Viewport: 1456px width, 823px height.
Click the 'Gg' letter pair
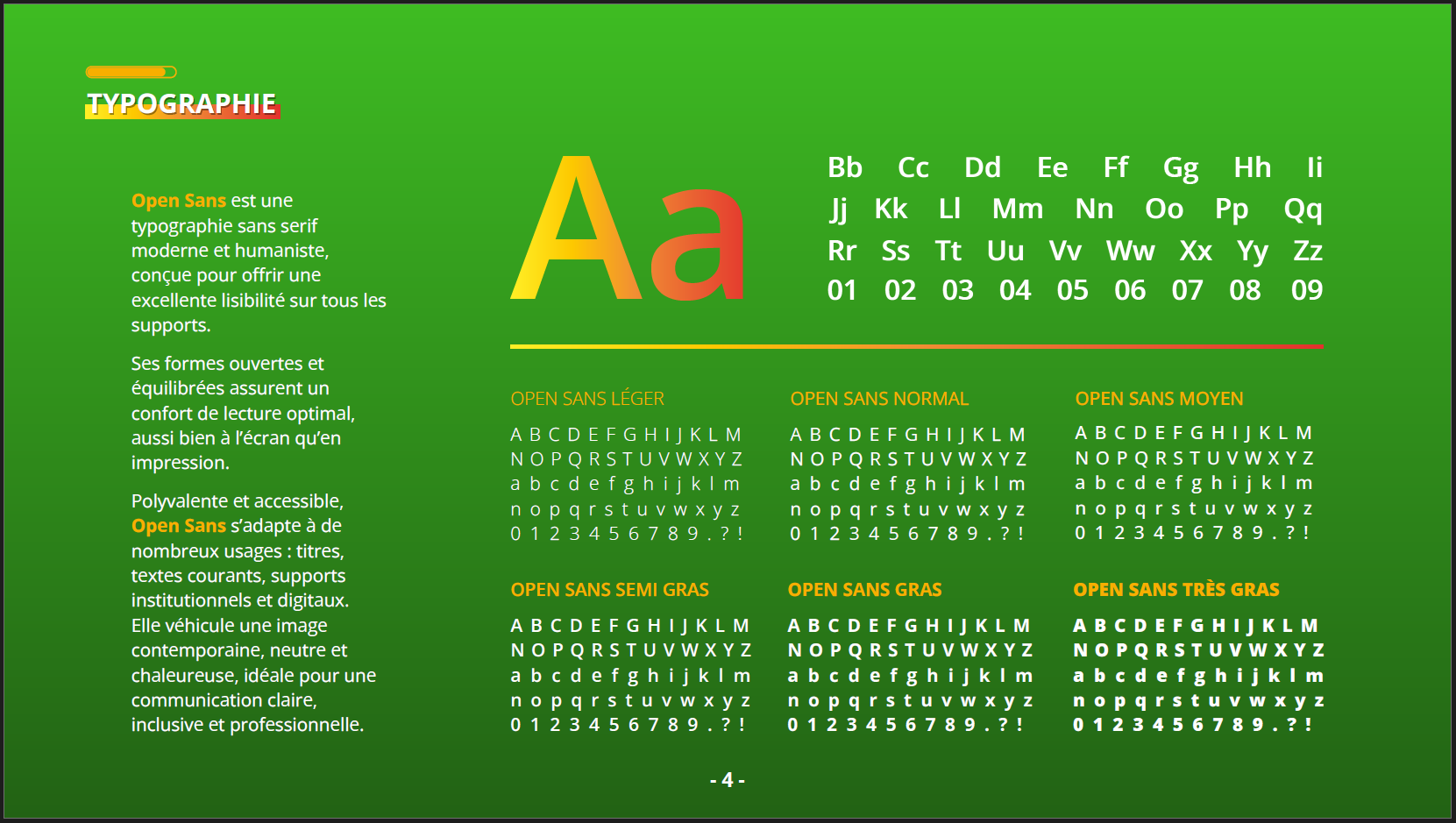coord(1181,169)
